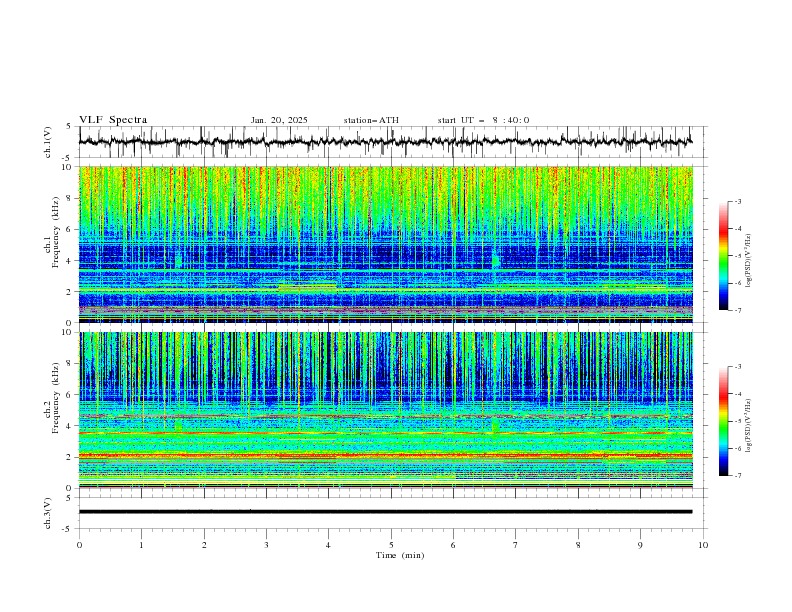Click the 'ch.1(V)' waveform axis label
This screenshot has height=612, width=792.
click(x=48, y=142)
